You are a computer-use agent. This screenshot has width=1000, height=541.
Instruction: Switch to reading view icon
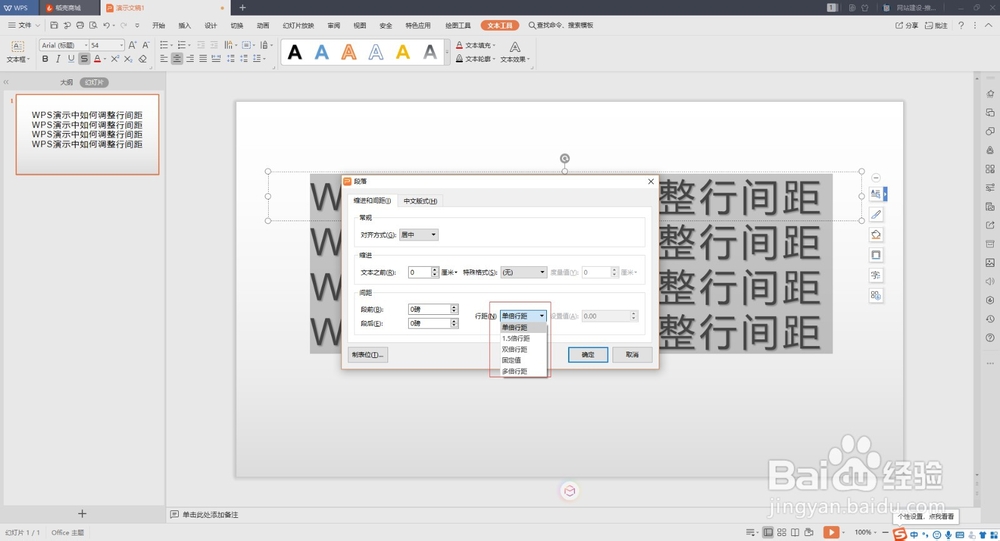(795, 532)
